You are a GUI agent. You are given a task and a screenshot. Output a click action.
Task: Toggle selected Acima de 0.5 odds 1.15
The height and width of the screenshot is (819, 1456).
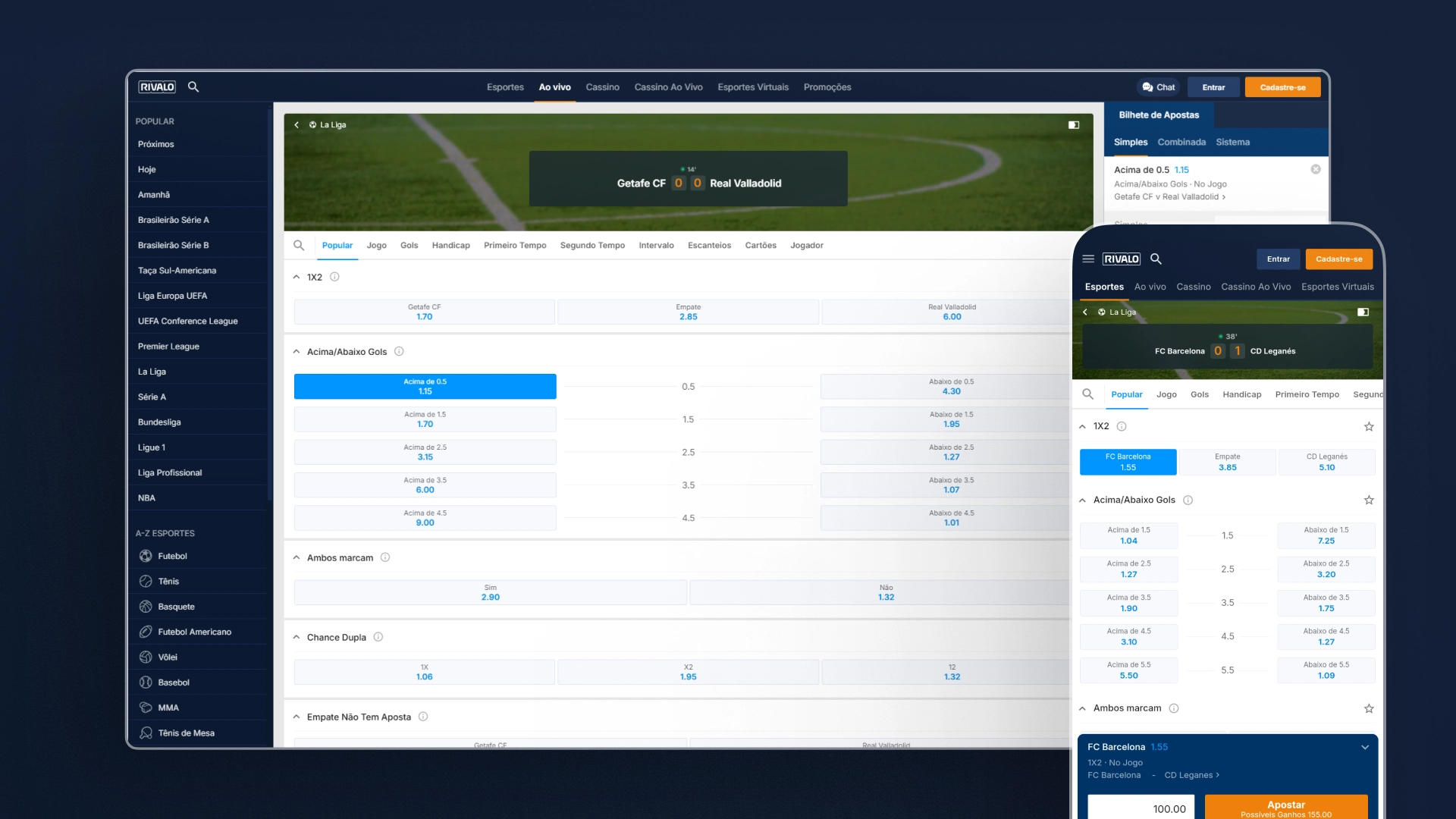[425, 387]
